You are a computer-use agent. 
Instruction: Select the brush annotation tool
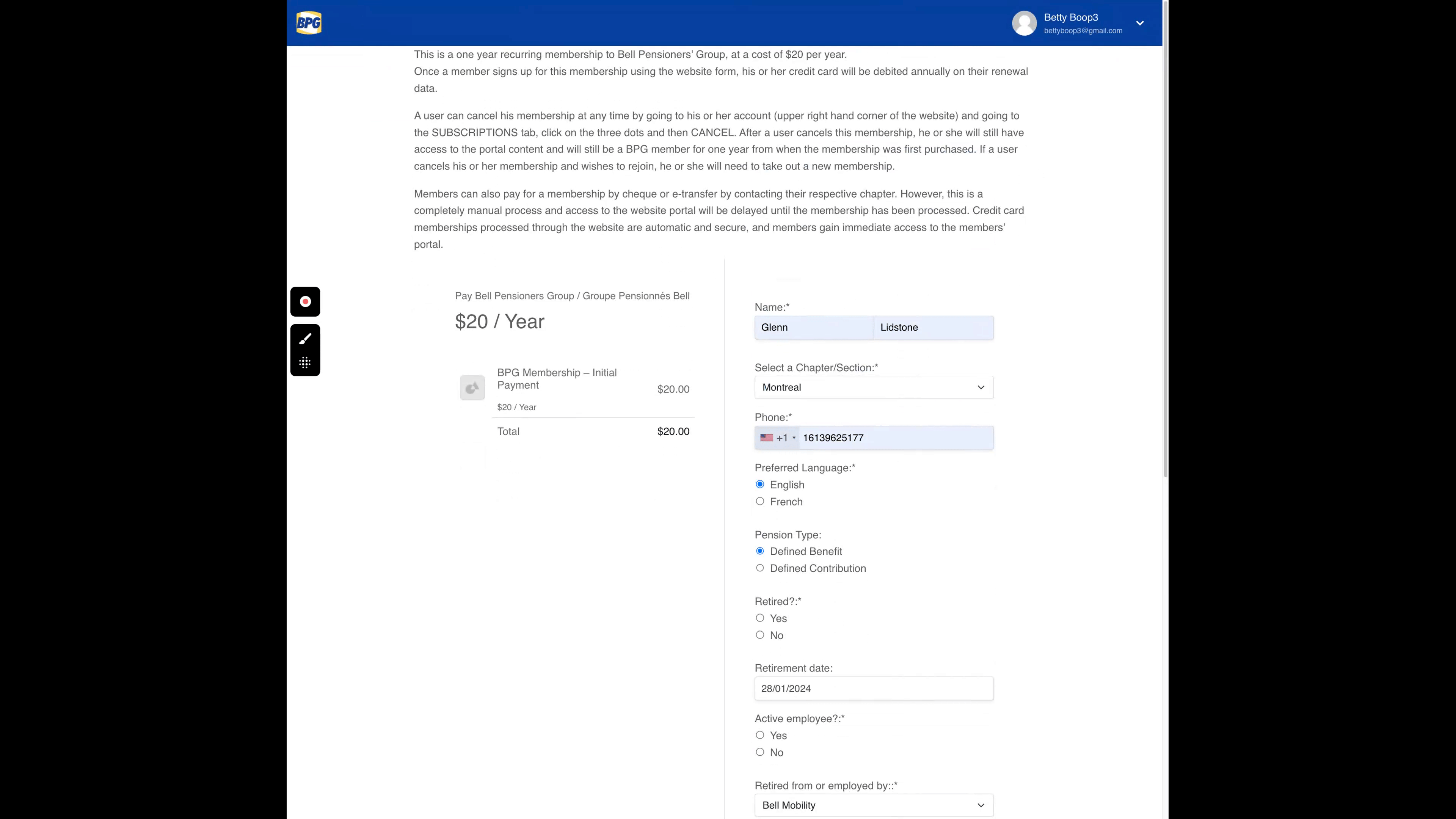(305, 339)
